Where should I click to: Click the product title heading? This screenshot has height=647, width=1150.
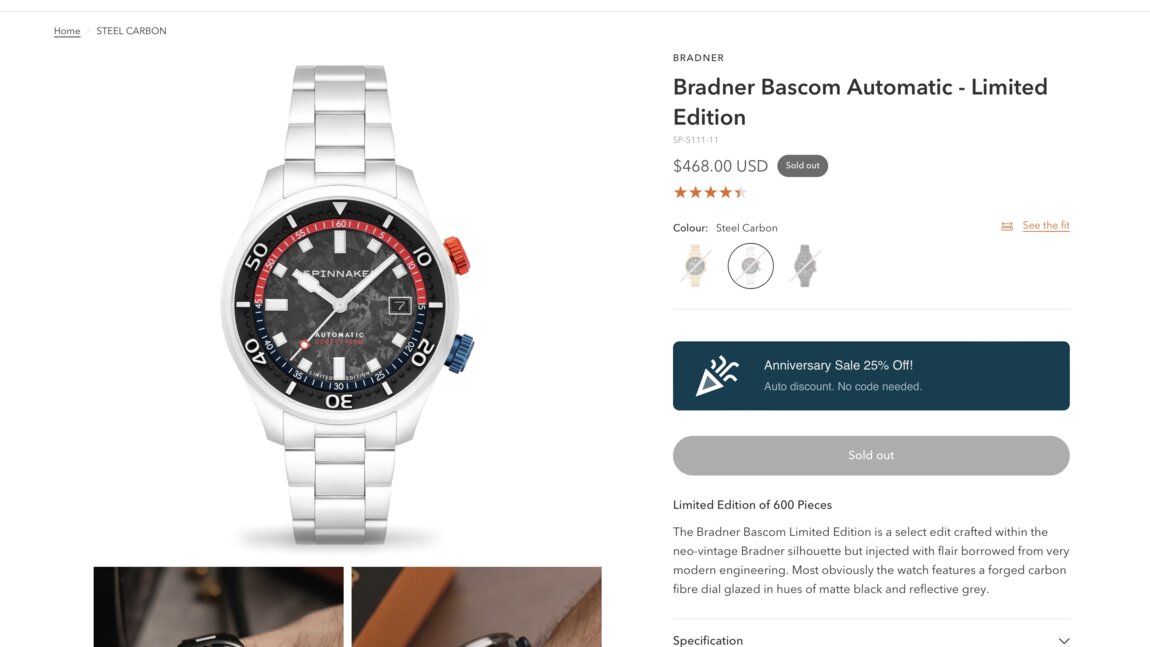pyautogui.click(x=860, y=102)
